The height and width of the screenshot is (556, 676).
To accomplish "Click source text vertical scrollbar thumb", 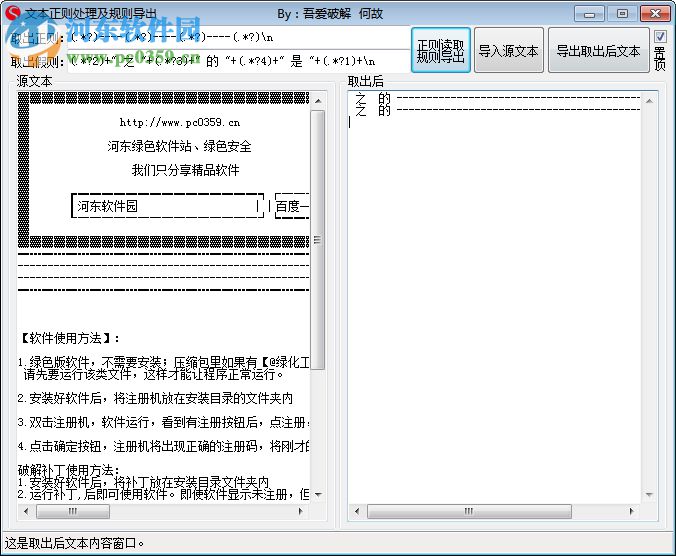I will [318, 240].
